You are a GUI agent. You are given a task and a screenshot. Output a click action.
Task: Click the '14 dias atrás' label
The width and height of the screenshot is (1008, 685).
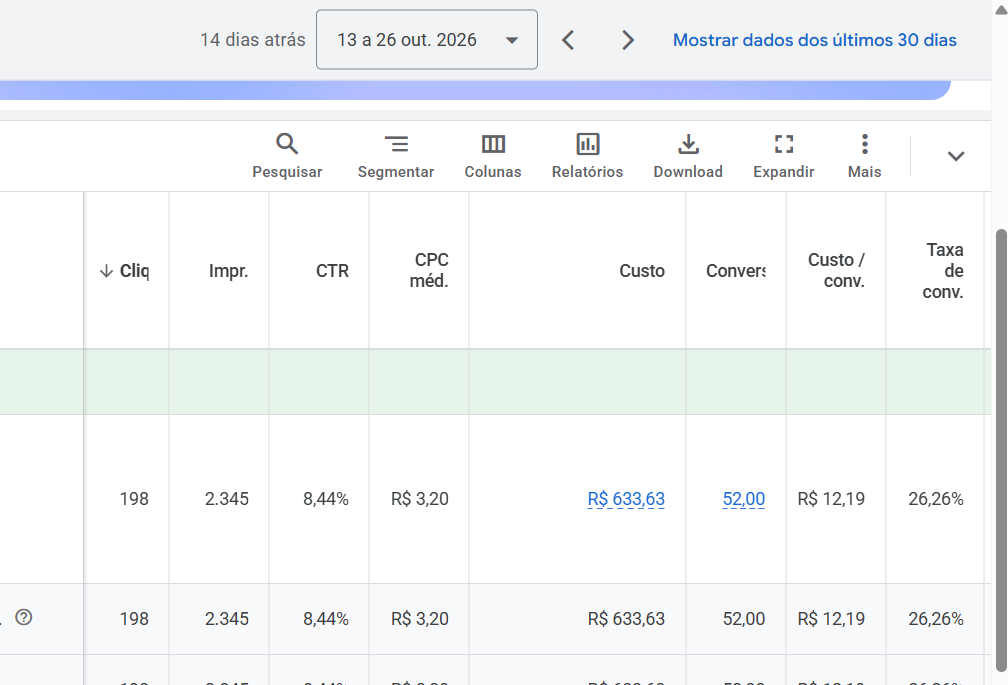tap(253, 40)
